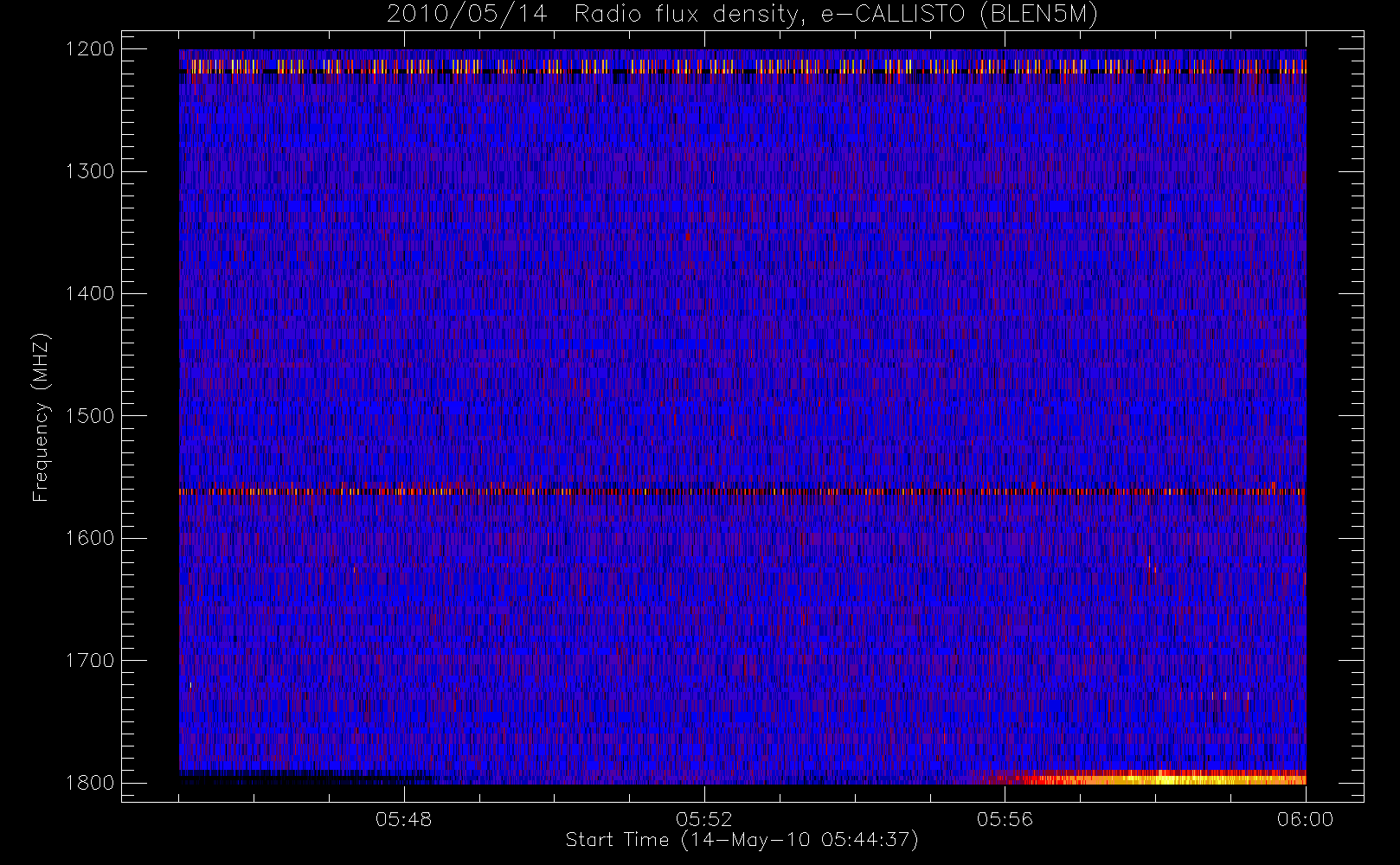Select the 1800 frequency axis label

point(90,783)
